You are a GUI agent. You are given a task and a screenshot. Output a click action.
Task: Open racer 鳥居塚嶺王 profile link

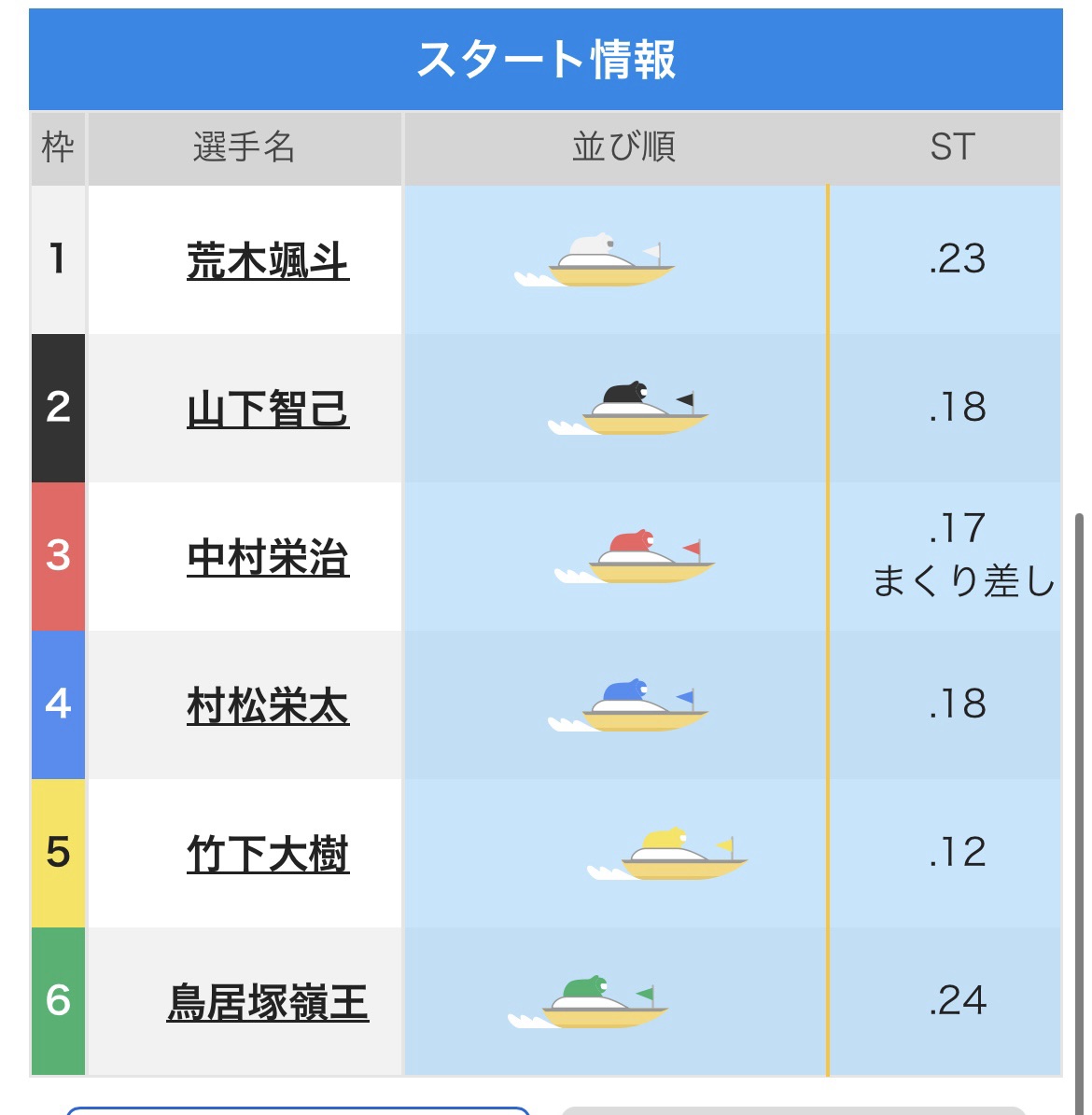[268, 1002]
